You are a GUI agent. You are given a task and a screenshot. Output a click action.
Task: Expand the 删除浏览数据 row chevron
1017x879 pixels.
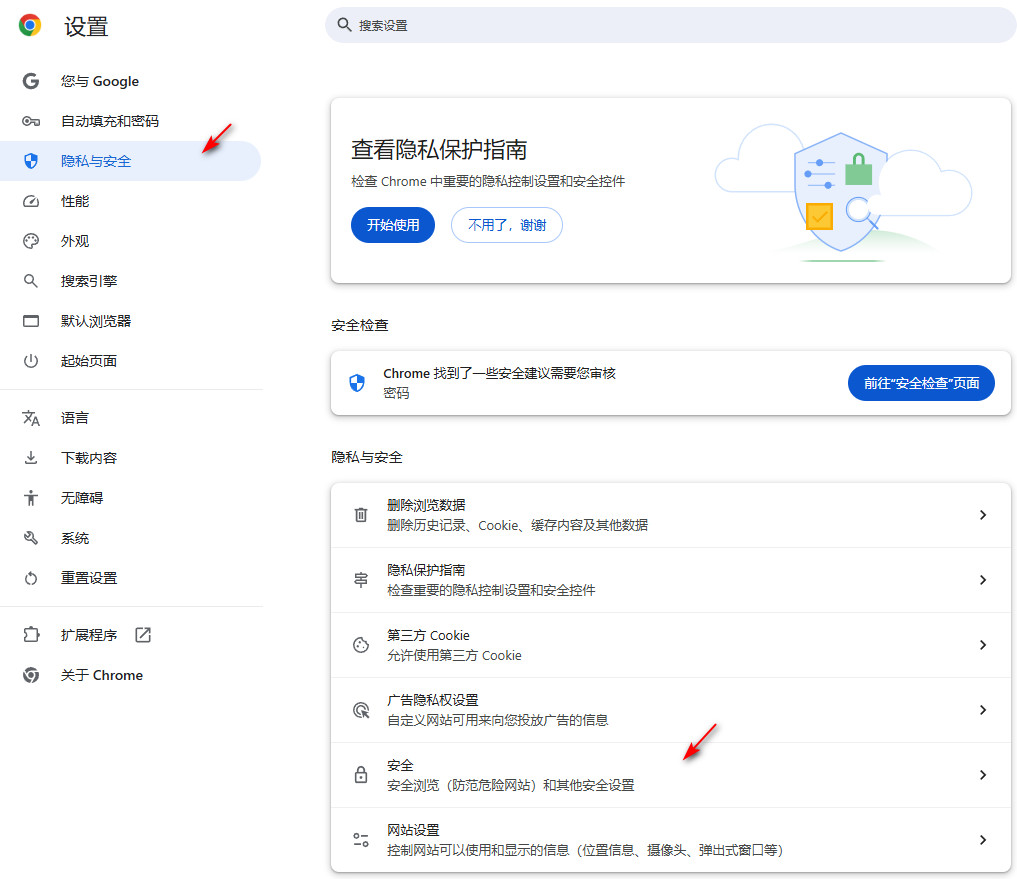(x=983, y=514)
